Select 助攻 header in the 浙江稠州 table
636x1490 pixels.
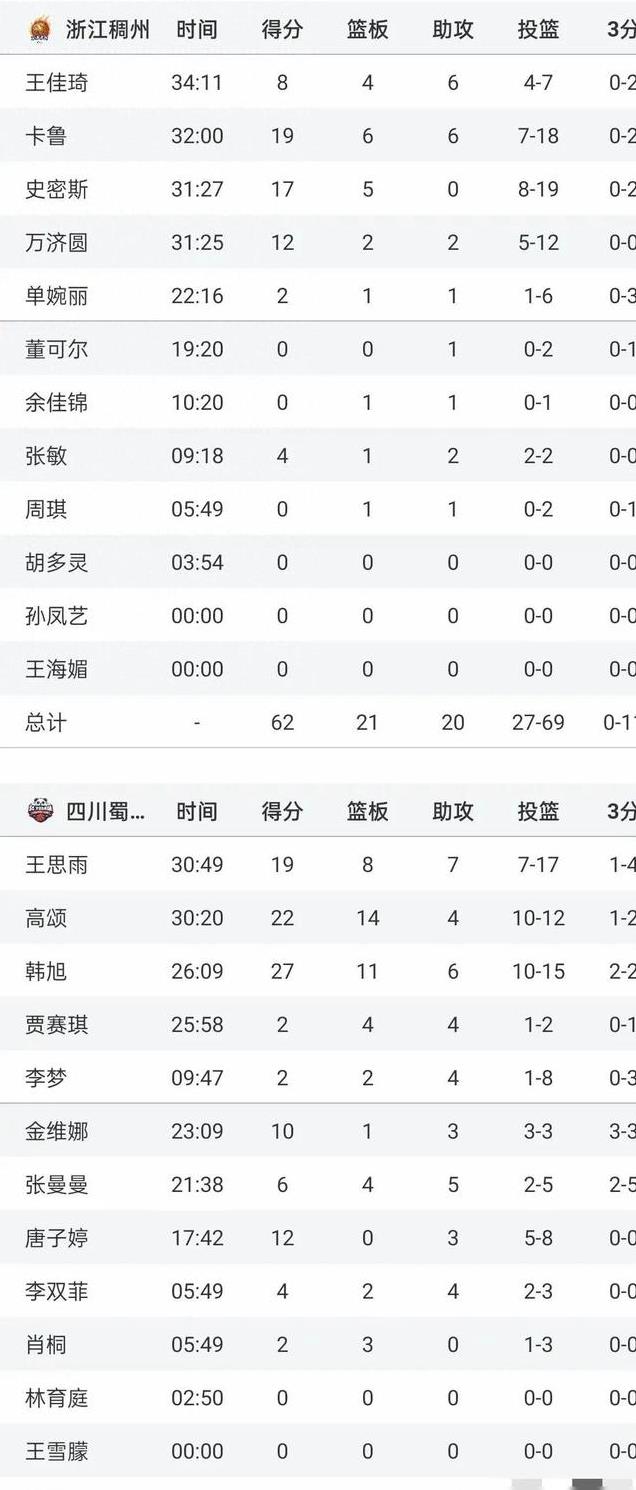[453, 30]
